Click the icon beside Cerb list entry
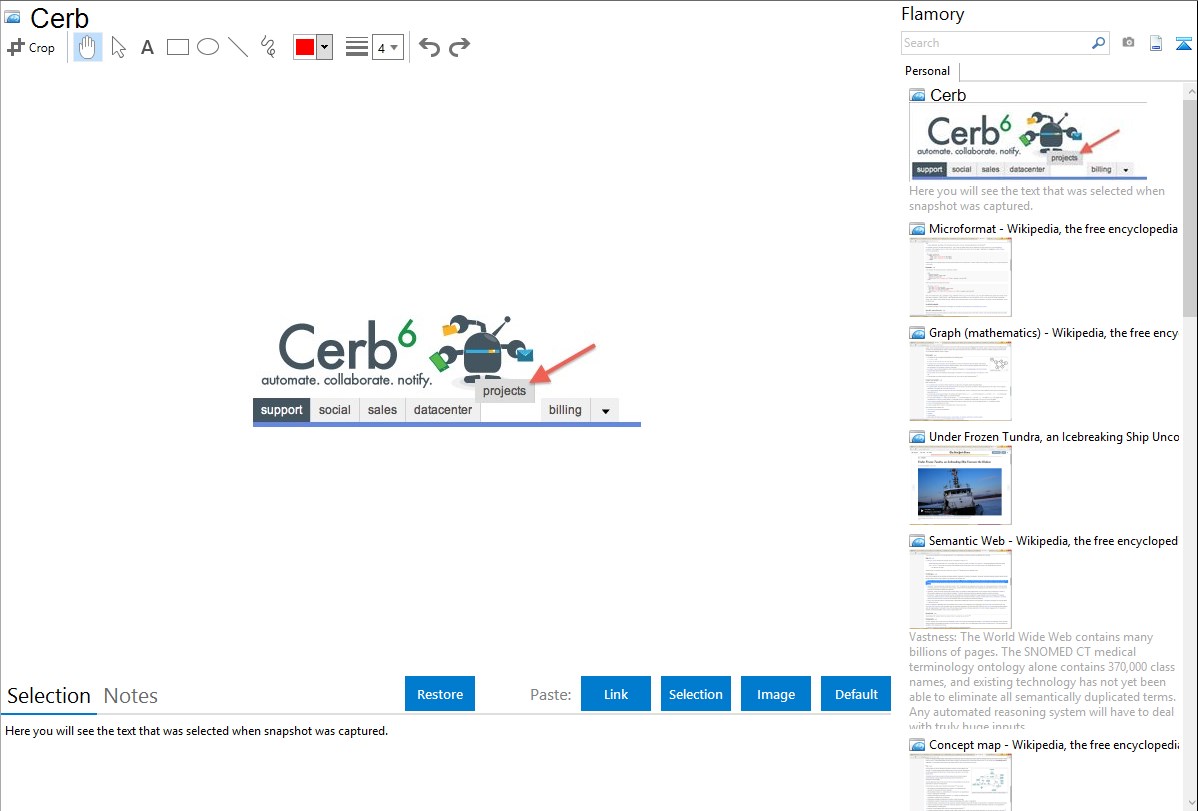This screenshot has width=1198, height=811. click(918, 96)
